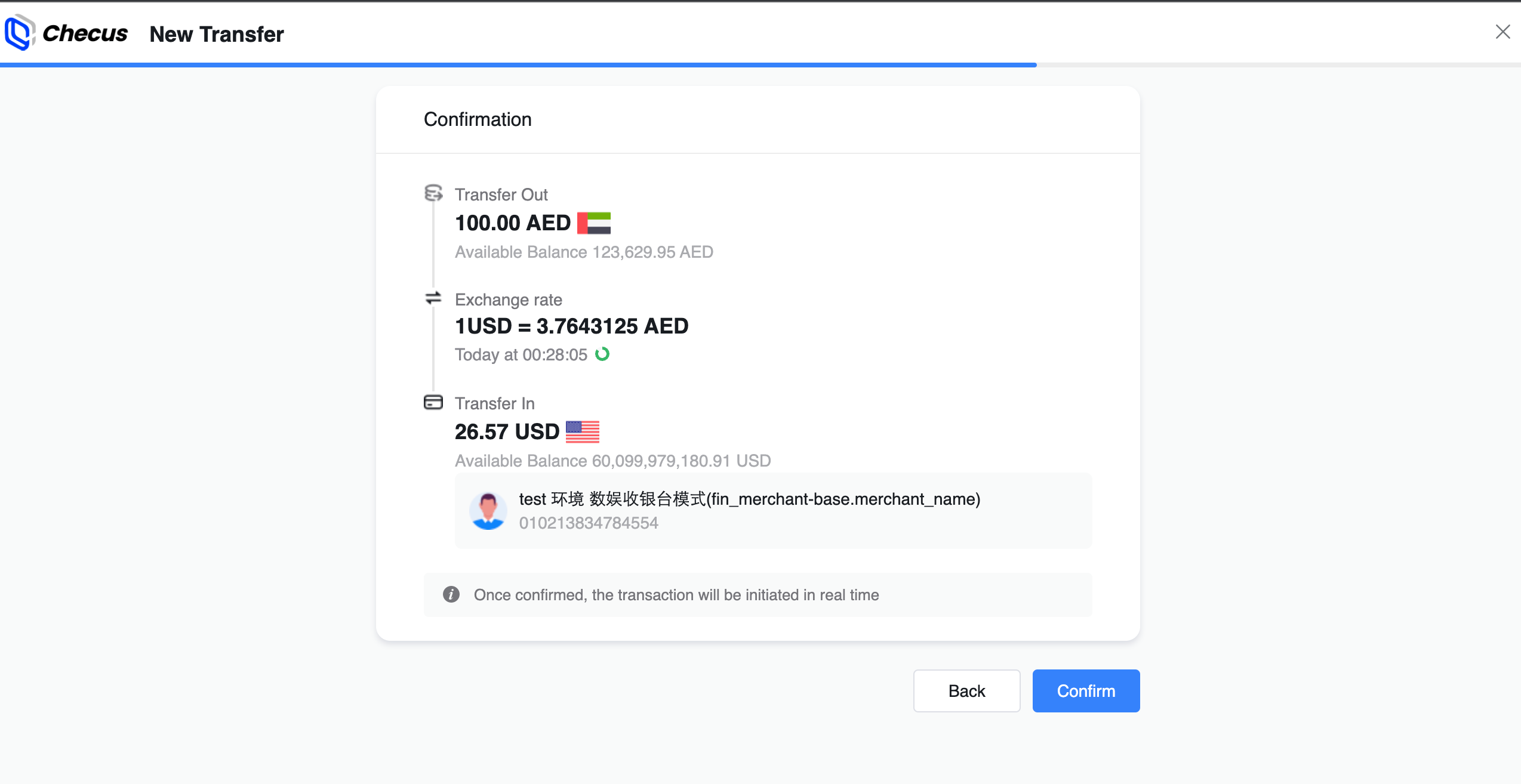This screenshot has height=784, width=1521.
Task: Click the info icon in notice
Action: click(x=451, y=594)
